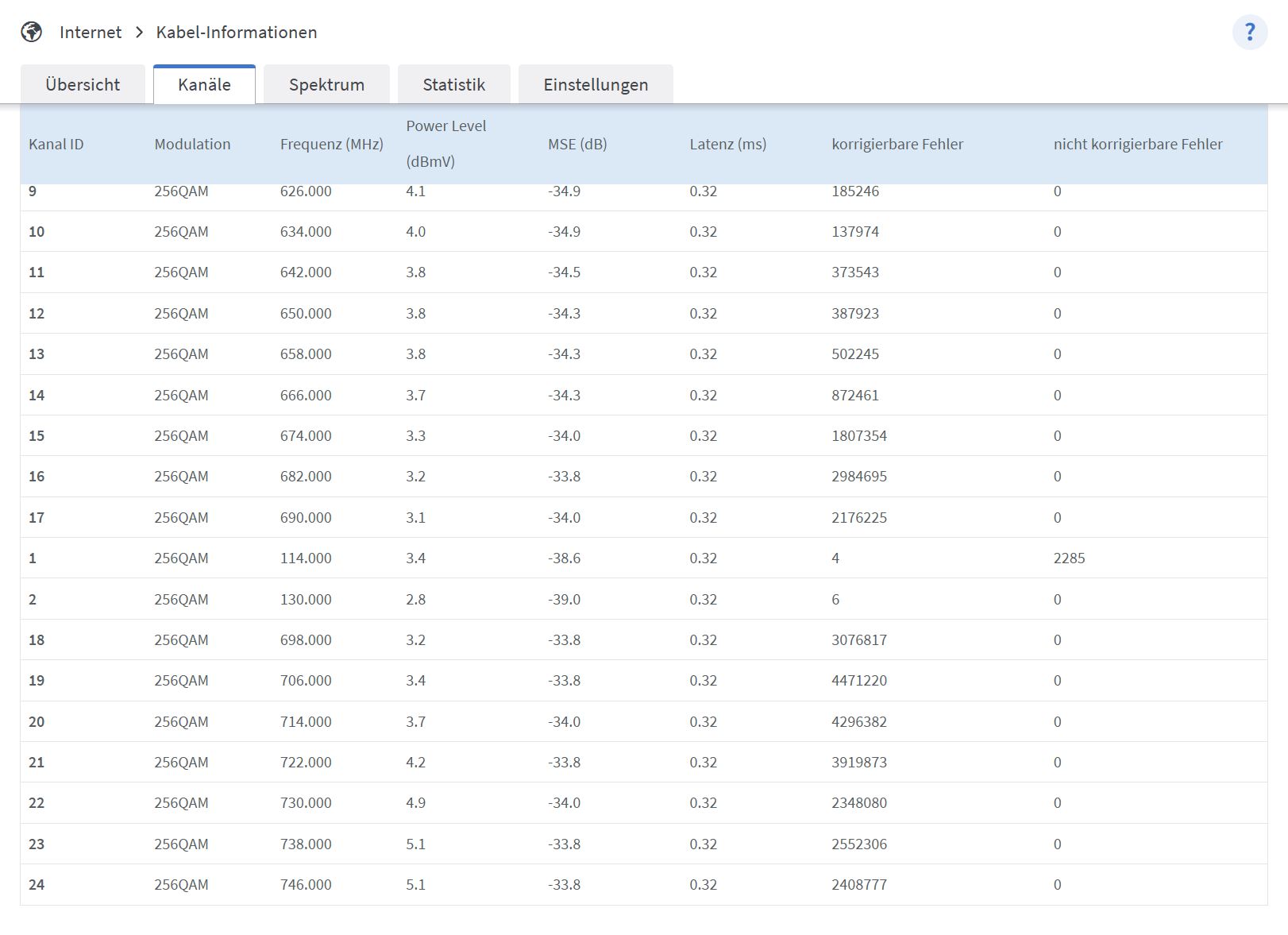This screenshot has height=935, width=1288.
Task: Click the 2285 uncorrectable errors value
Action: click(x=1069, y=558)
